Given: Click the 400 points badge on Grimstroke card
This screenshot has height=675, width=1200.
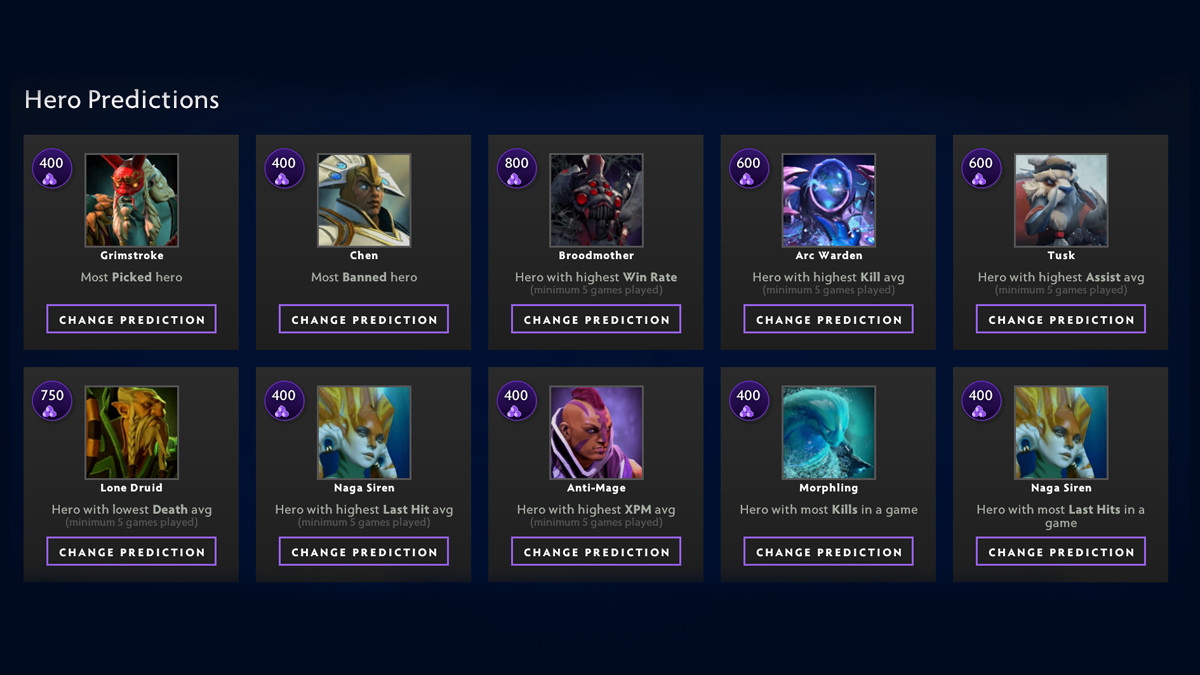Looking at the screenshot, I should click(x=51, y=168).
